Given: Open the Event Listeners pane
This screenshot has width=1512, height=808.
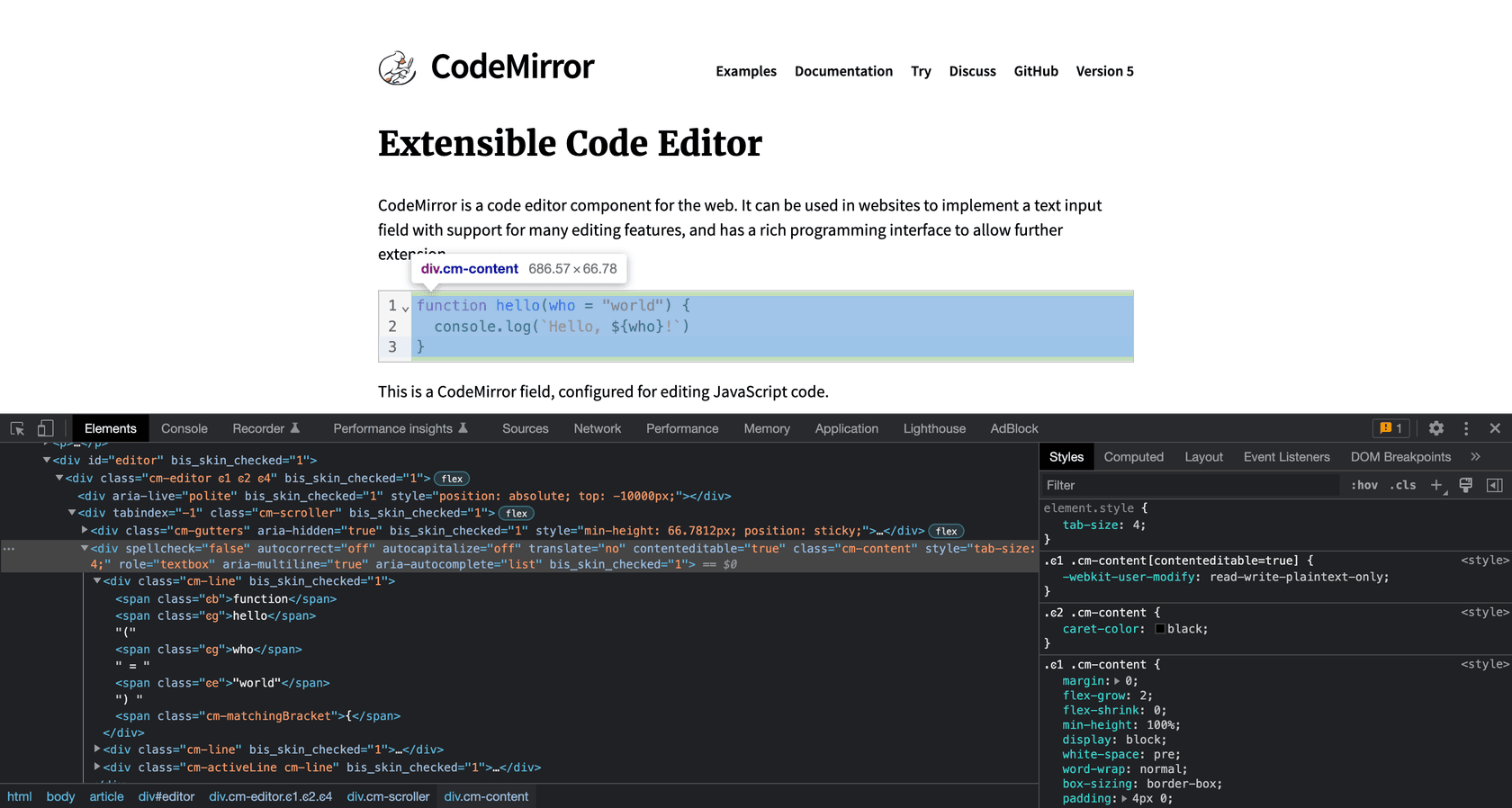Looking at the screenshot, I should (x=1287, y=457).
